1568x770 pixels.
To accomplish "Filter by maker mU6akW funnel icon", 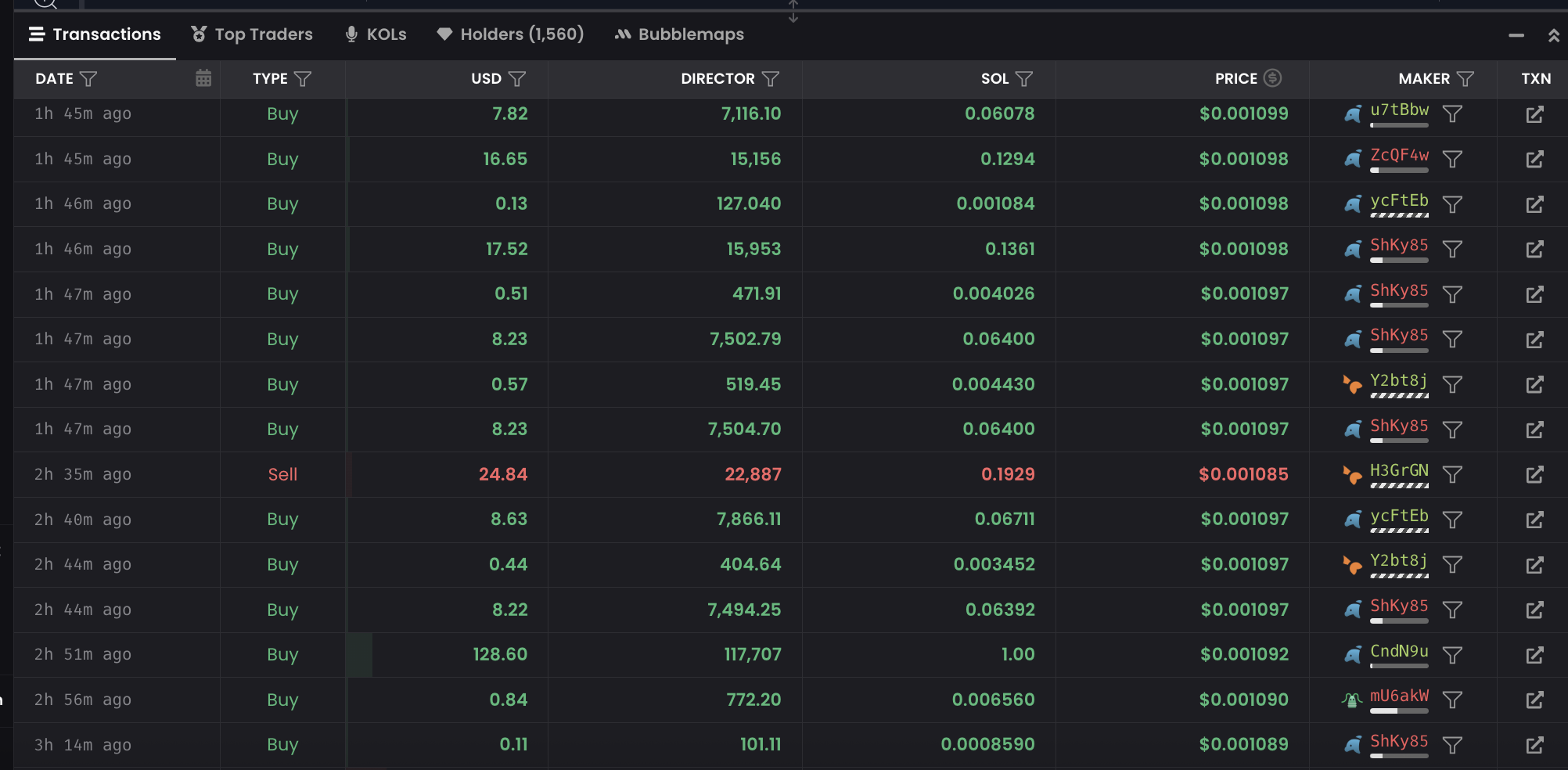I will click(x=1452, y=700).
